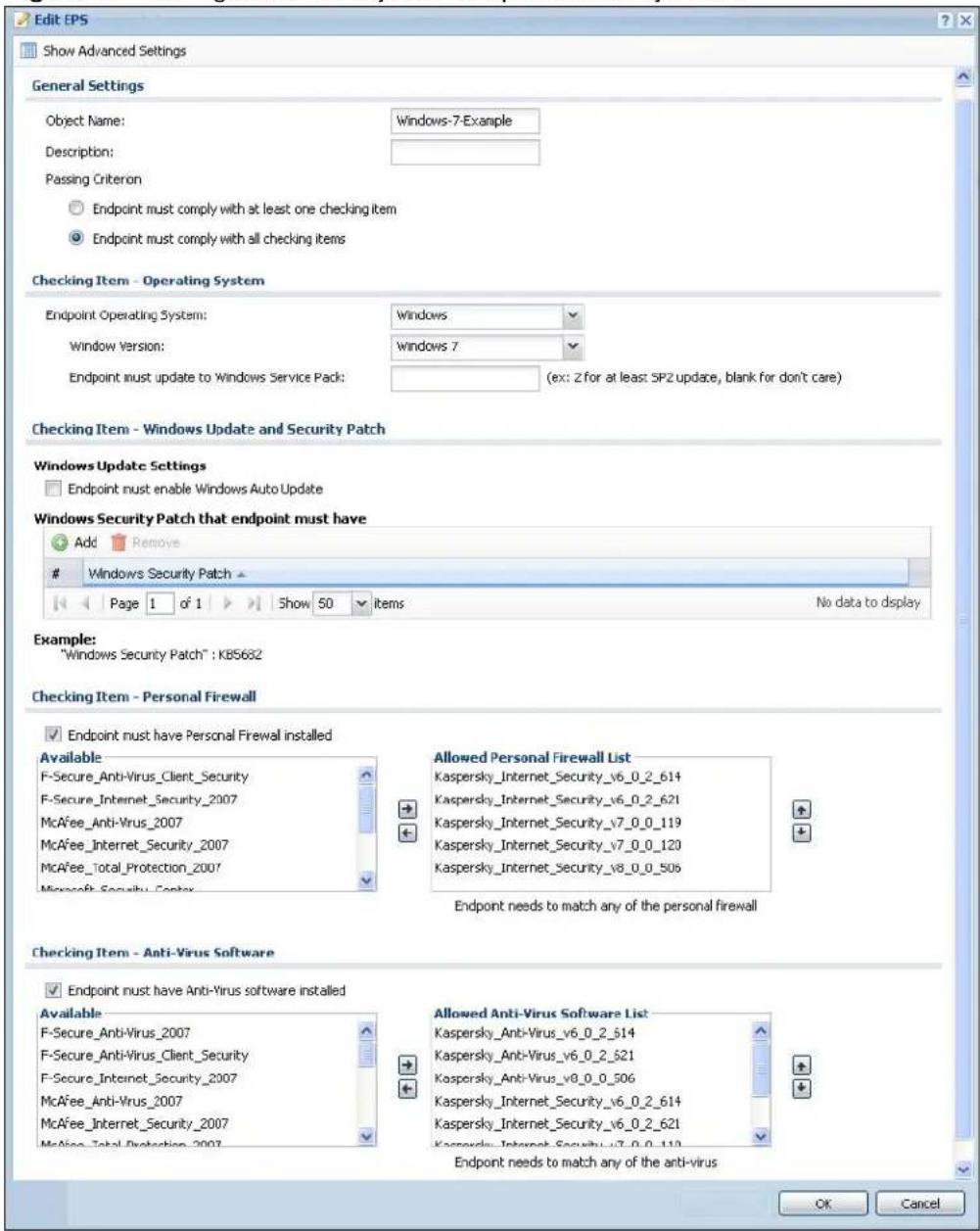
Task: Toggle Anti-Virus software installed requirement
Action: (x=52, y=991)
